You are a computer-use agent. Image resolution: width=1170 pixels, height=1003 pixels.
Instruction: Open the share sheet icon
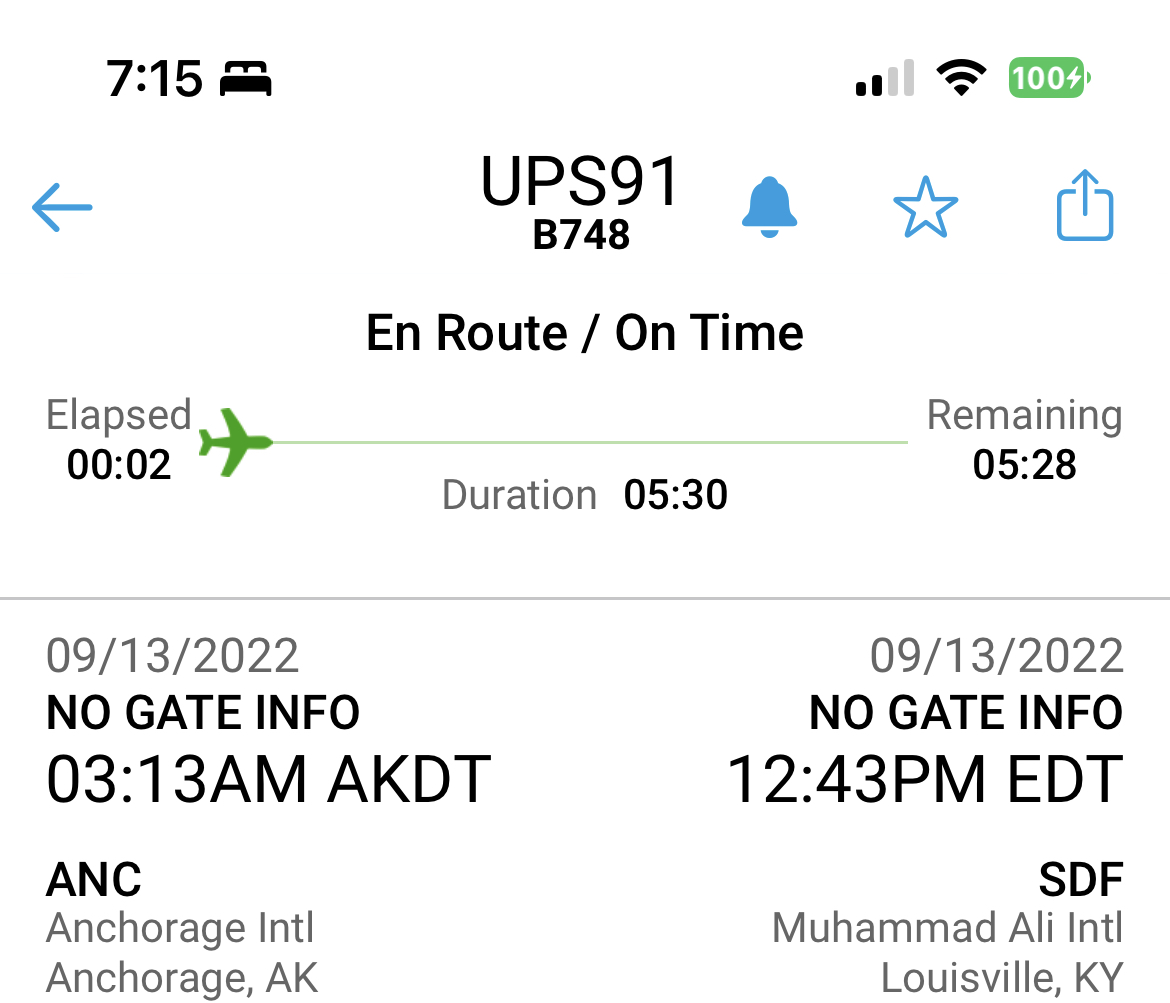[1085, 206]
